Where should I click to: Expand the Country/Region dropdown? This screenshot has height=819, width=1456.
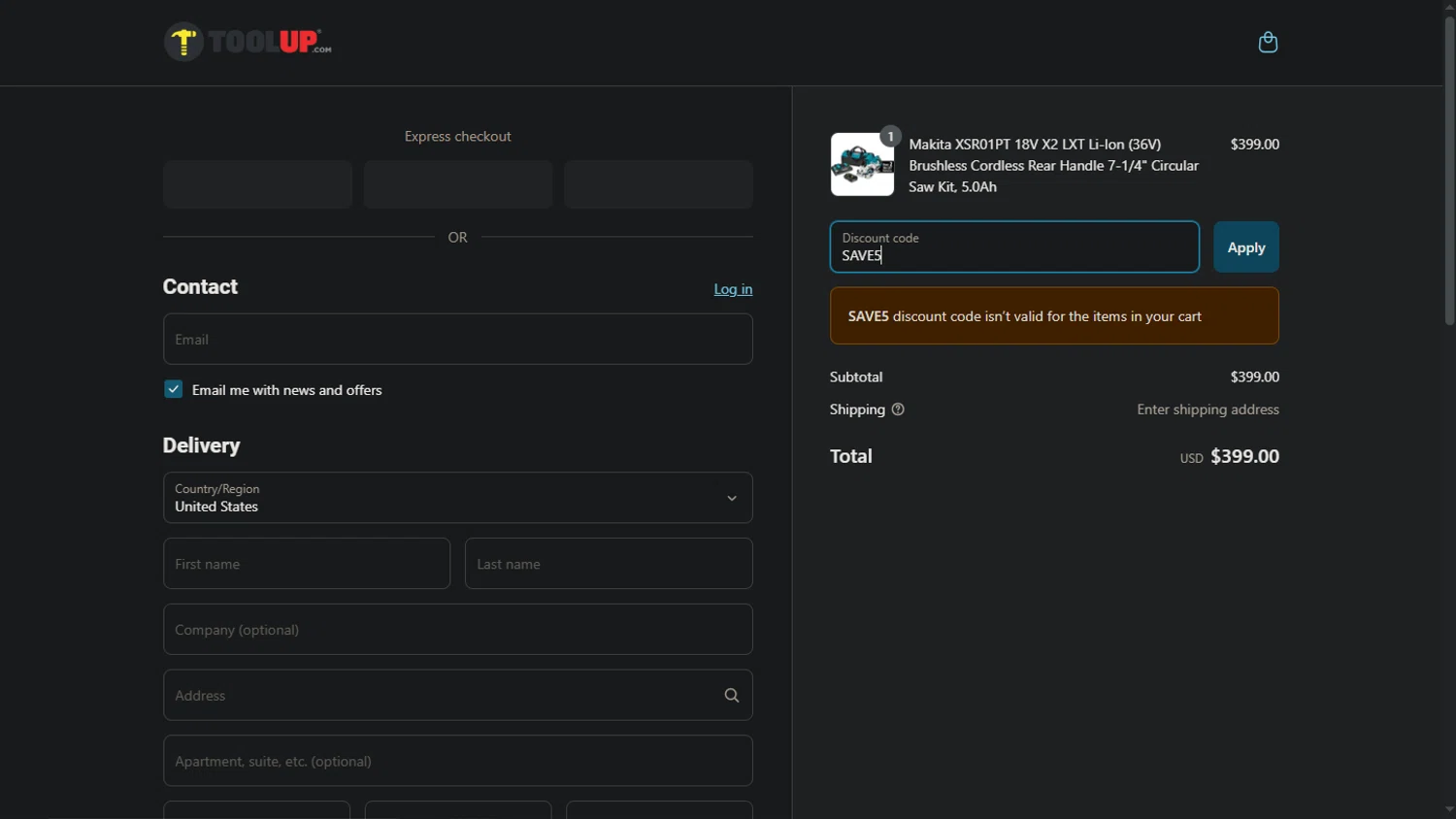(447, 498)
